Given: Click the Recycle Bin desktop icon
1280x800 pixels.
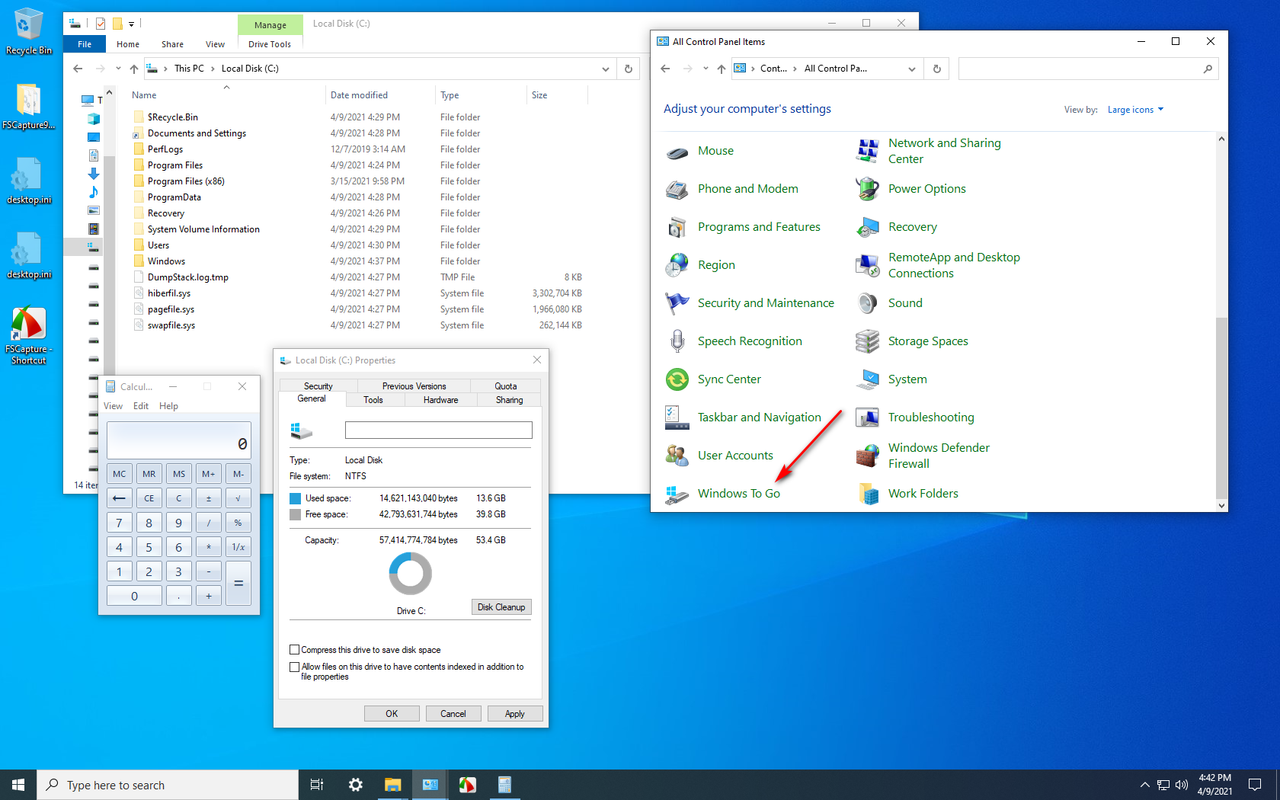Looking at the screenshot, I should (29, 31).
